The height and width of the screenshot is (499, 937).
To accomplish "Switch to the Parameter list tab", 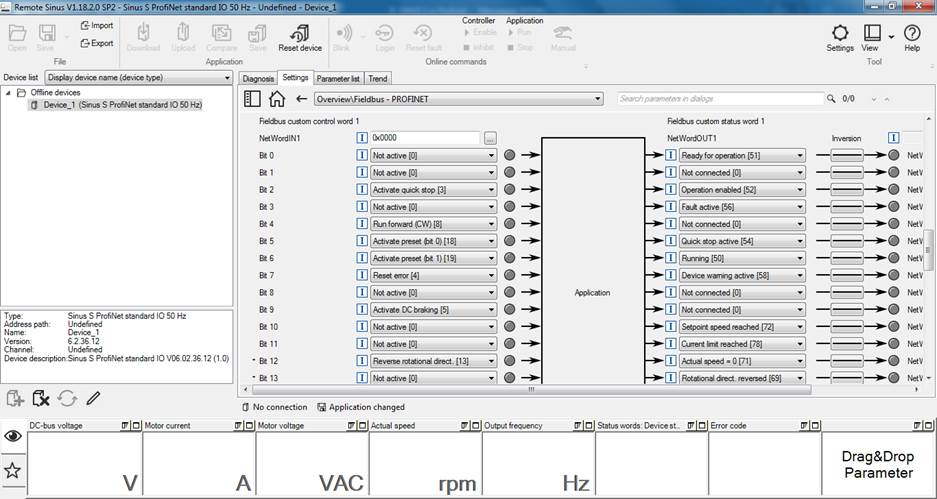I will pyautogui.click(x=338, y=78).
